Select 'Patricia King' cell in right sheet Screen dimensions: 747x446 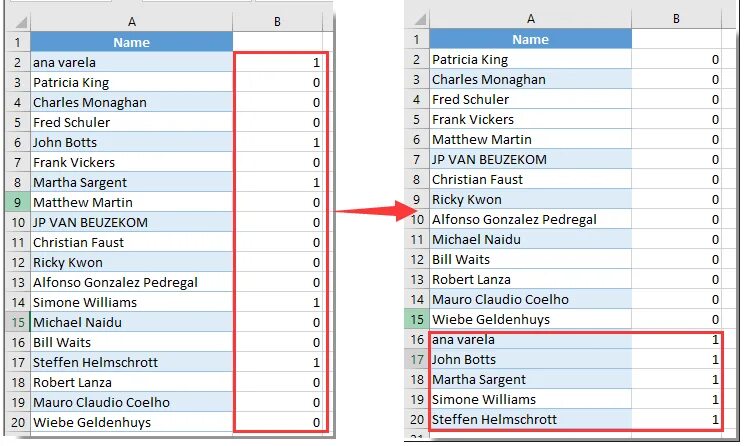(x=530, y=59)
